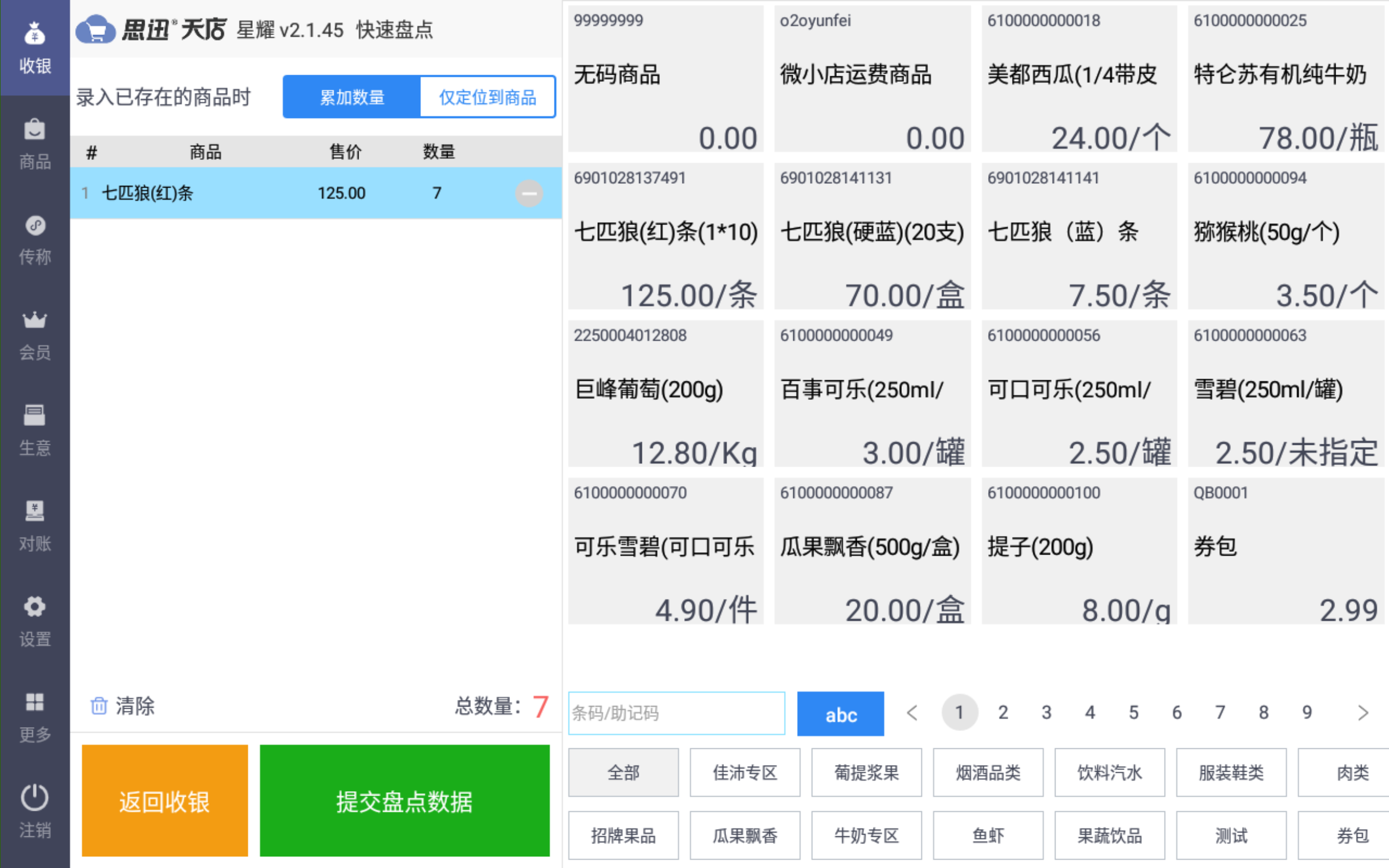Image resolution: width=1389 pixels, height=868 pixels.
Task: Add 提子(200g) product tile
Action: (1079, 551)
